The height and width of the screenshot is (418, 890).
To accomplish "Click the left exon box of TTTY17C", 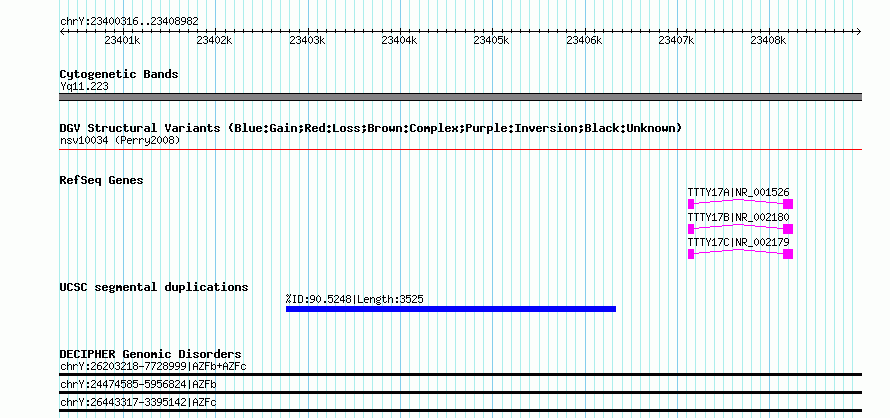I will click(x=691, y=254).
